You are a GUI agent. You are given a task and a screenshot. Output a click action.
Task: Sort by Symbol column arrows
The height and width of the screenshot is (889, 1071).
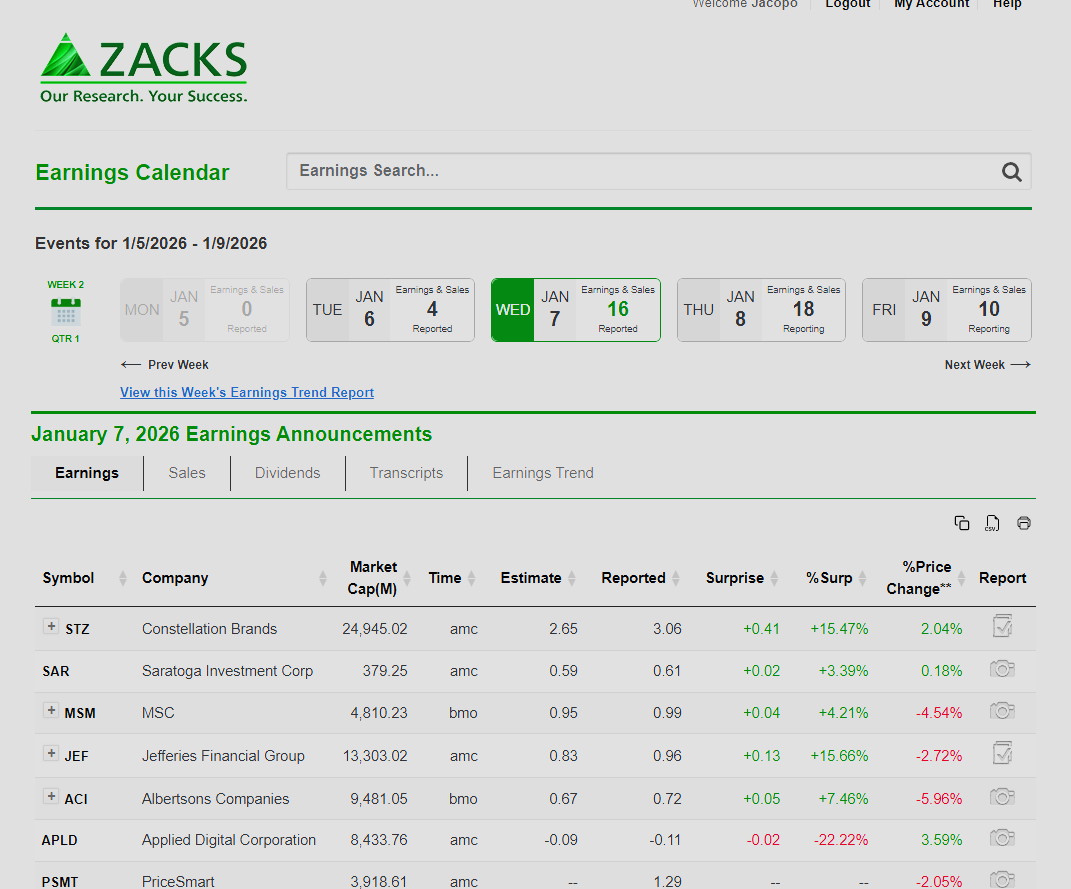point(123,578)
